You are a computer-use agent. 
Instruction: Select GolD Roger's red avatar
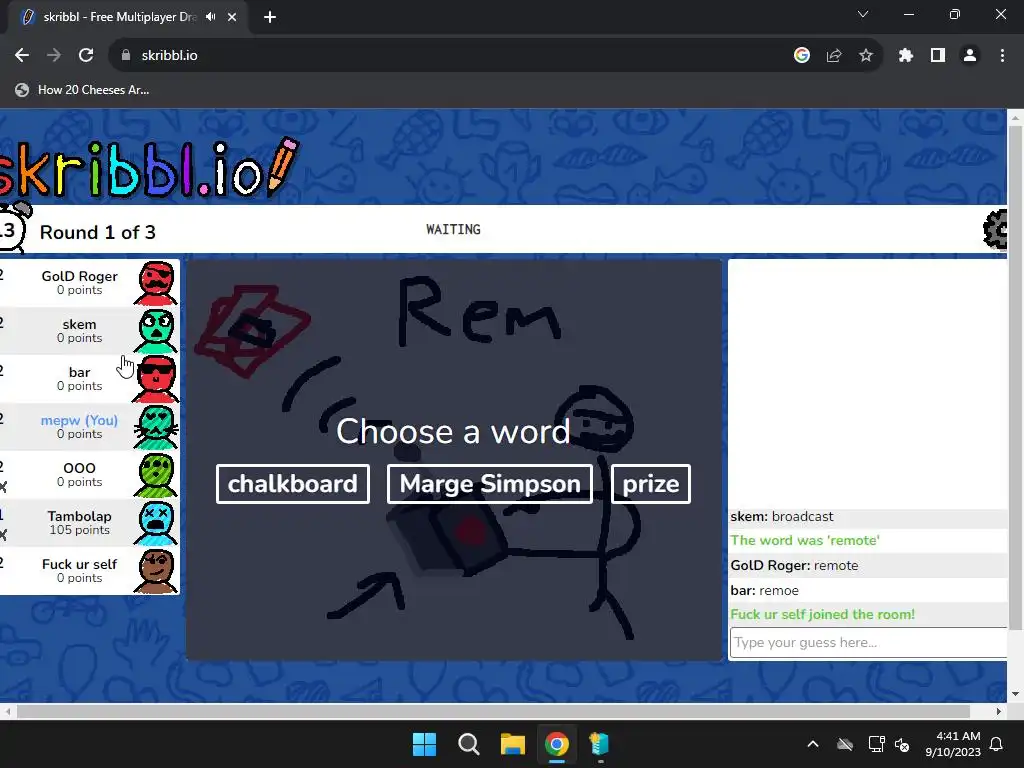point(156,283)
